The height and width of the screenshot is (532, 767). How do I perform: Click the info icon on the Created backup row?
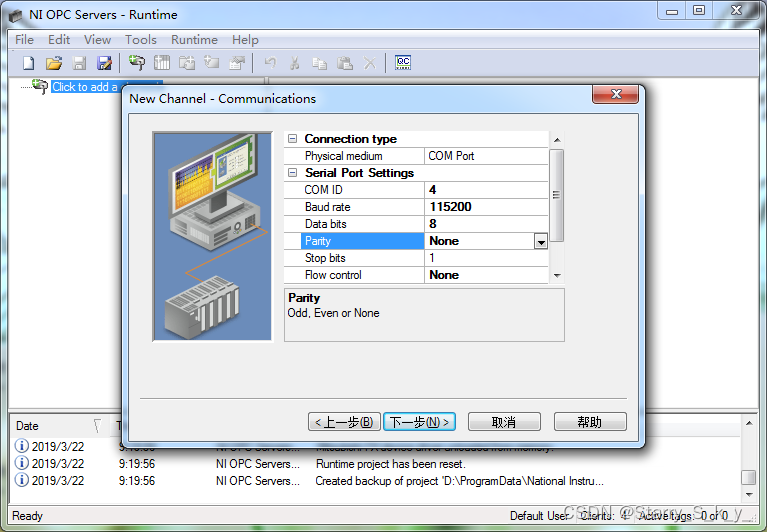coord(22,480)
